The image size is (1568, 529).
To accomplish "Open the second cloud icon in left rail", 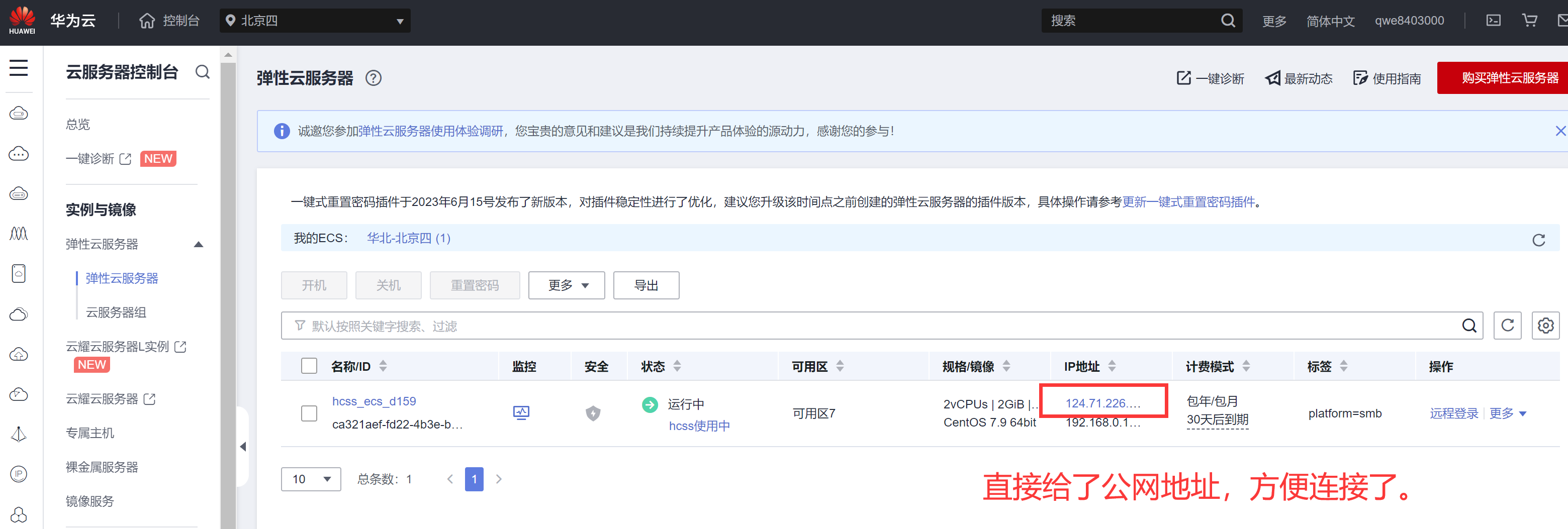I will point(19,153).
